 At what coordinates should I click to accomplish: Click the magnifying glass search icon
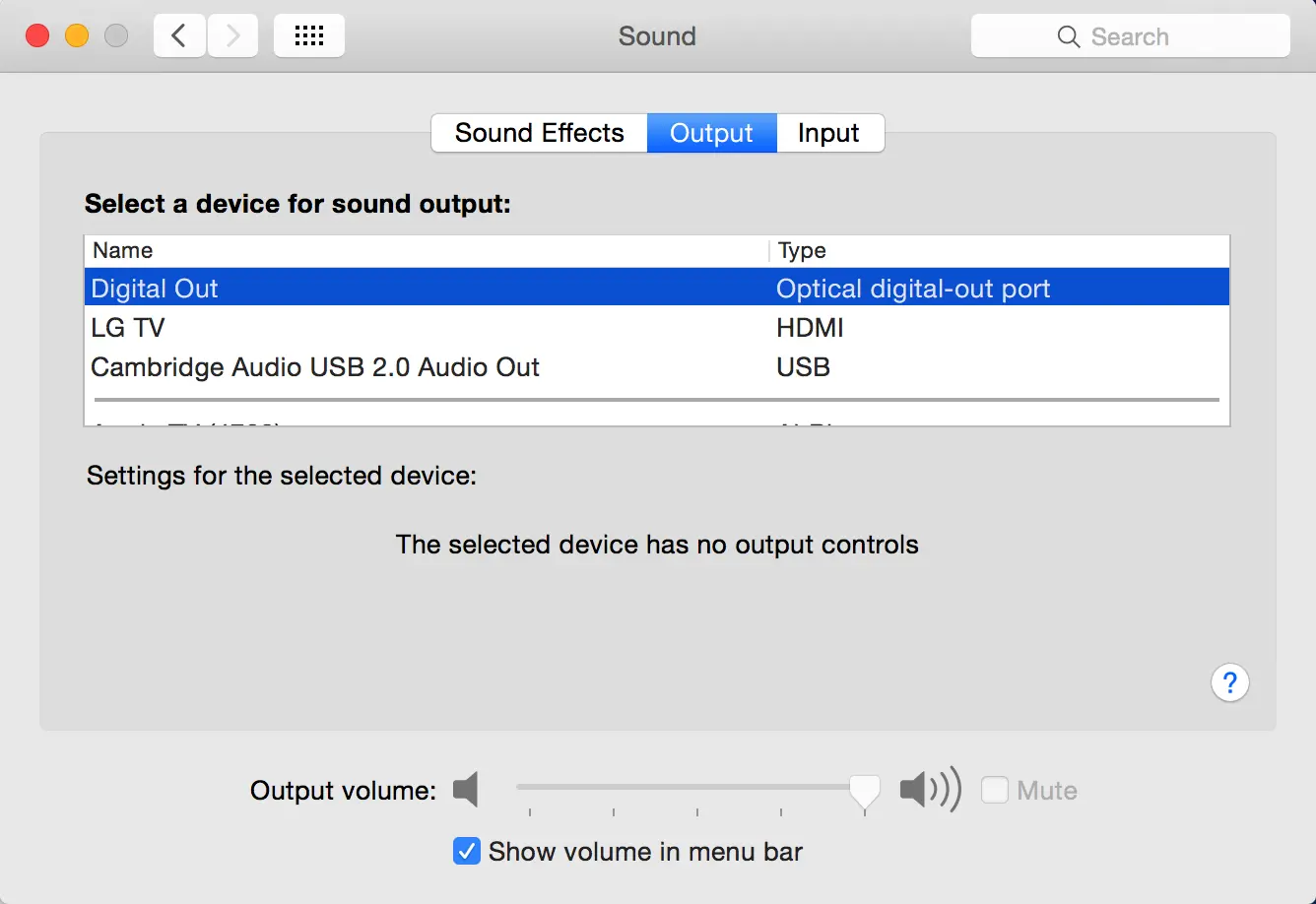[1068, 37]
